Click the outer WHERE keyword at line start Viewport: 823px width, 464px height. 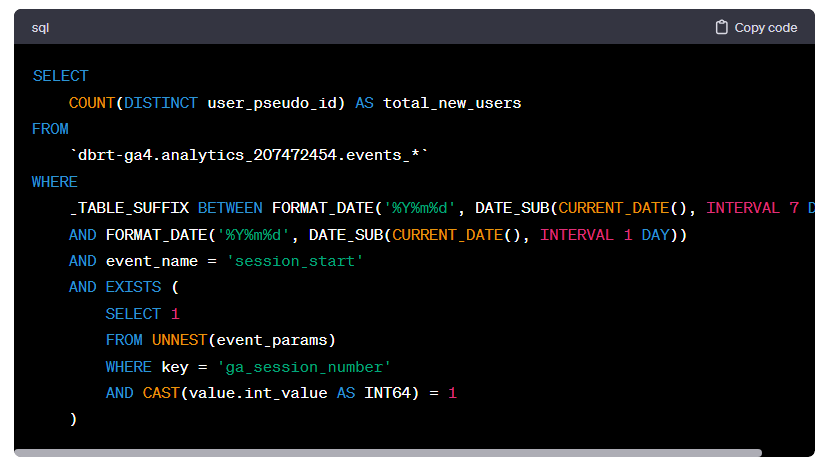pyautogui.click(x=55, y=182)
